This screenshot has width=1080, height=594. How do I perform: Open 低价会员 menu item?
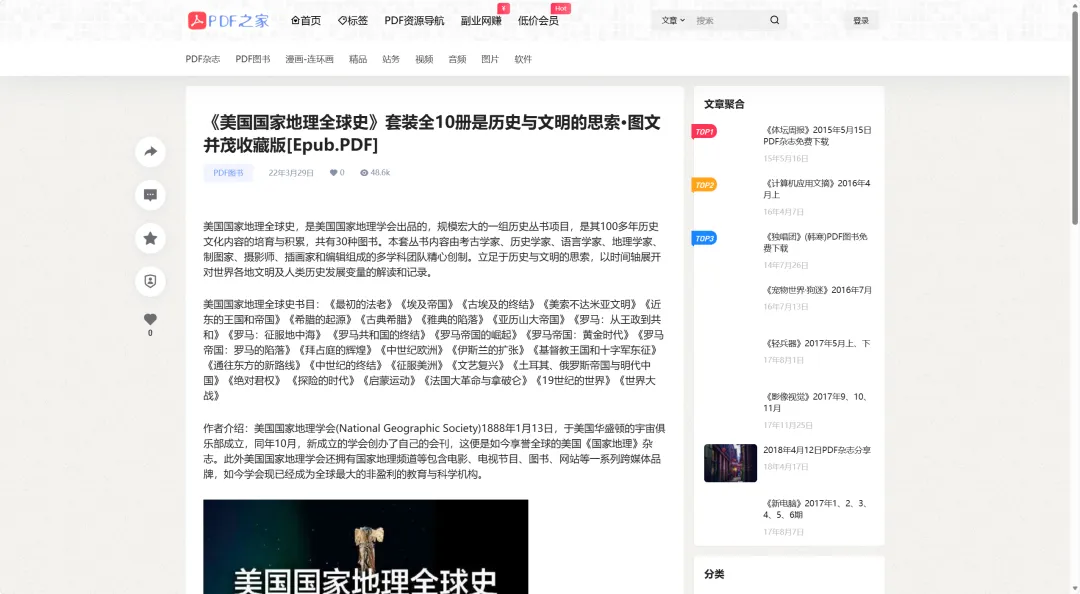click(x=538, y=21)
